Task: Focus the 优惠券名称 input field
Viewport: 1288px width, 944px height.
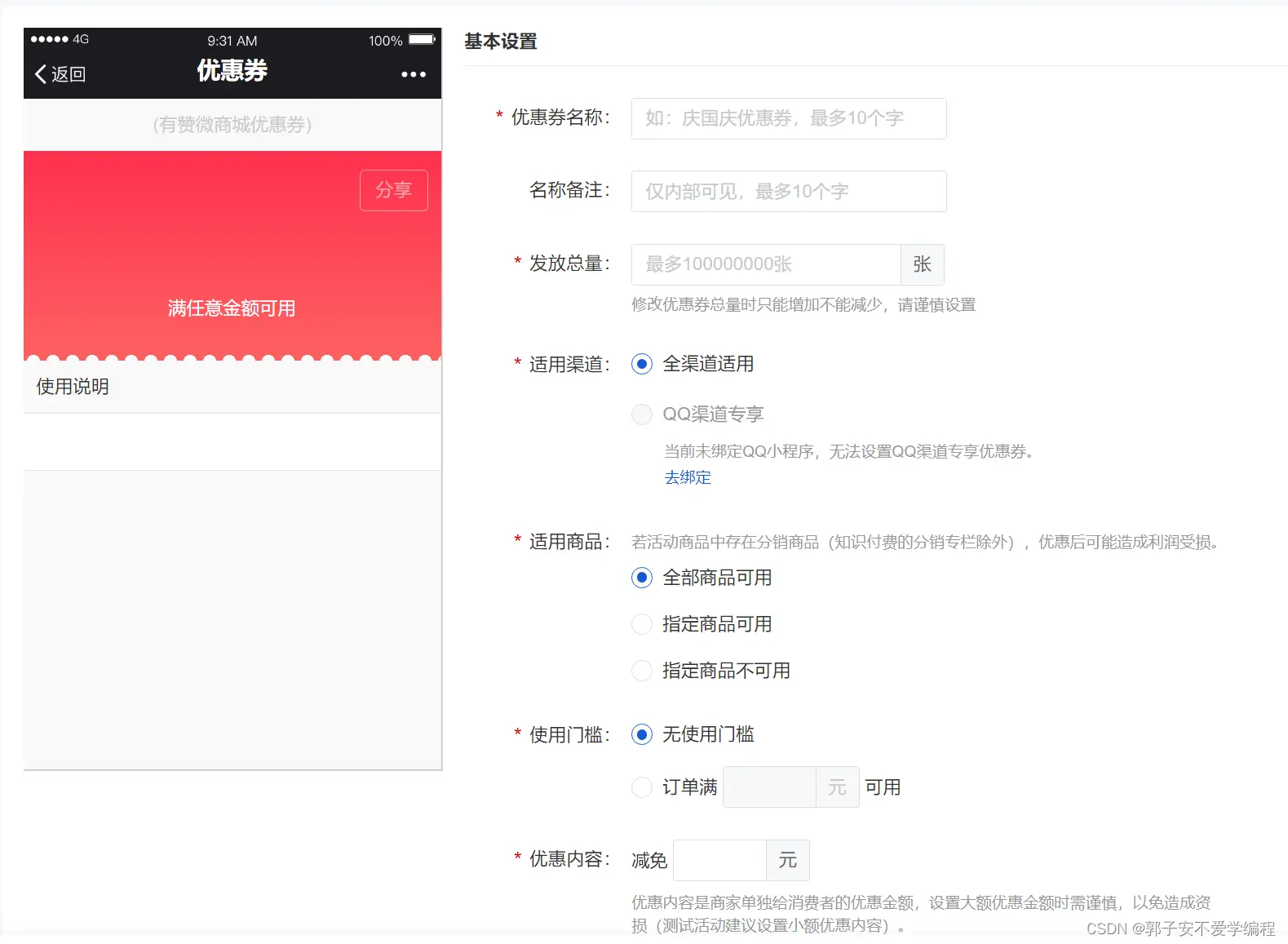Action: coord(789,118)
